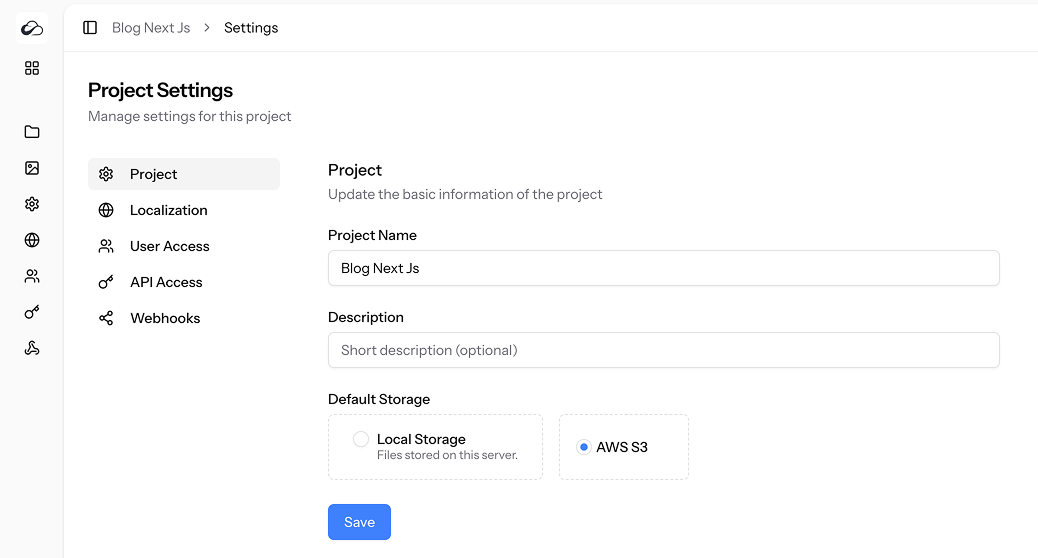Open the users icon in left sidebar
Screen dimensions: 1038x558
click(x=32, y=276)
